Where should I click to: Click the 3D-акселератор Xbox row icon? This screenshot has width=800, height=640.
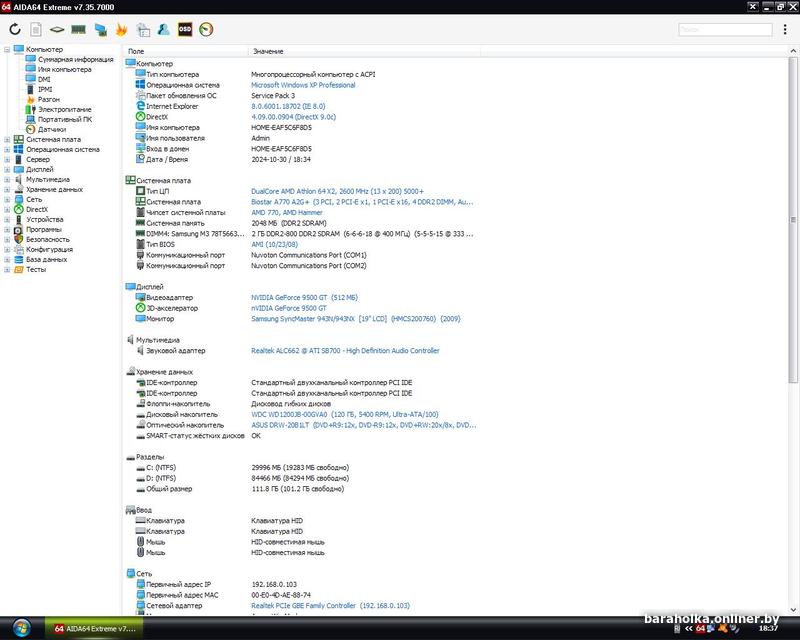click(140, 308)
